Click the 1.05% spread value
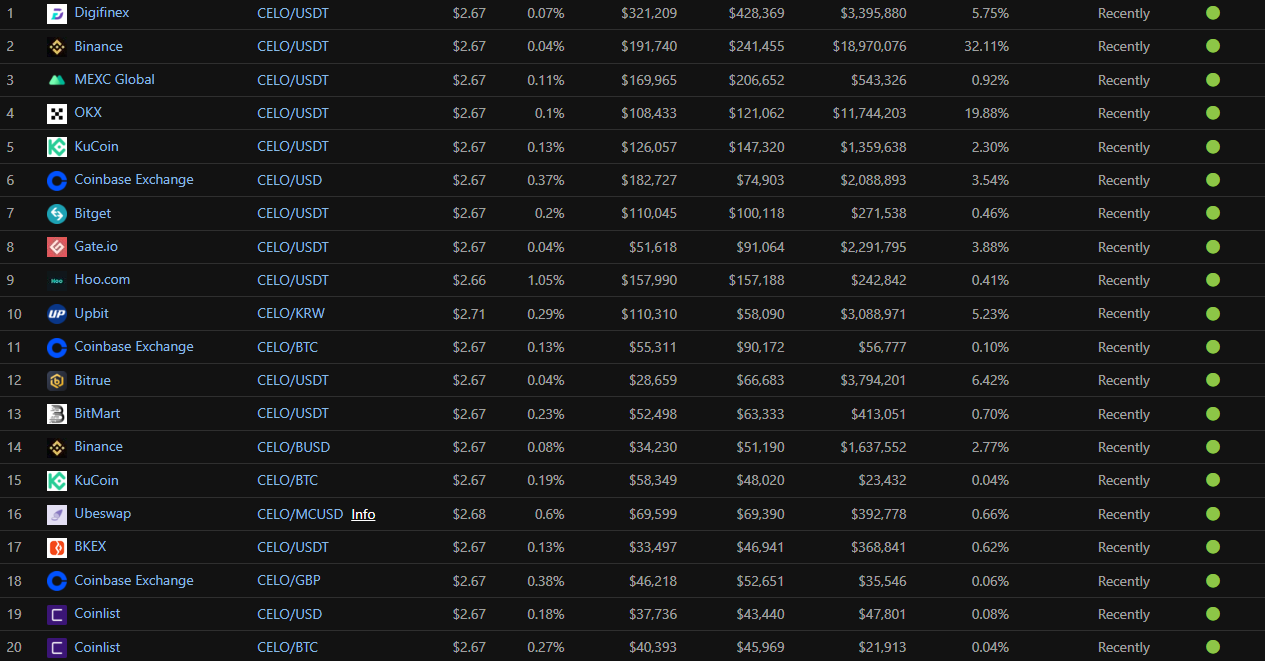1265x661 pixels. coord(545,280)
